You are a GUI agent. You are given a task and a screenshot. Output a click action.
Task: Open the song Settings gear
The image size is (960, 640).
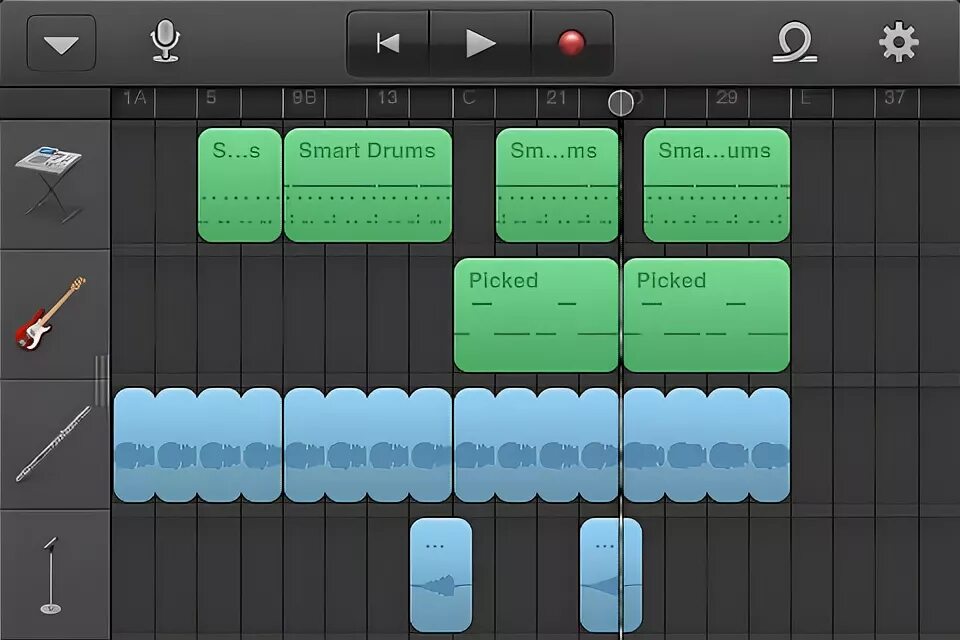tap(897, 42)
